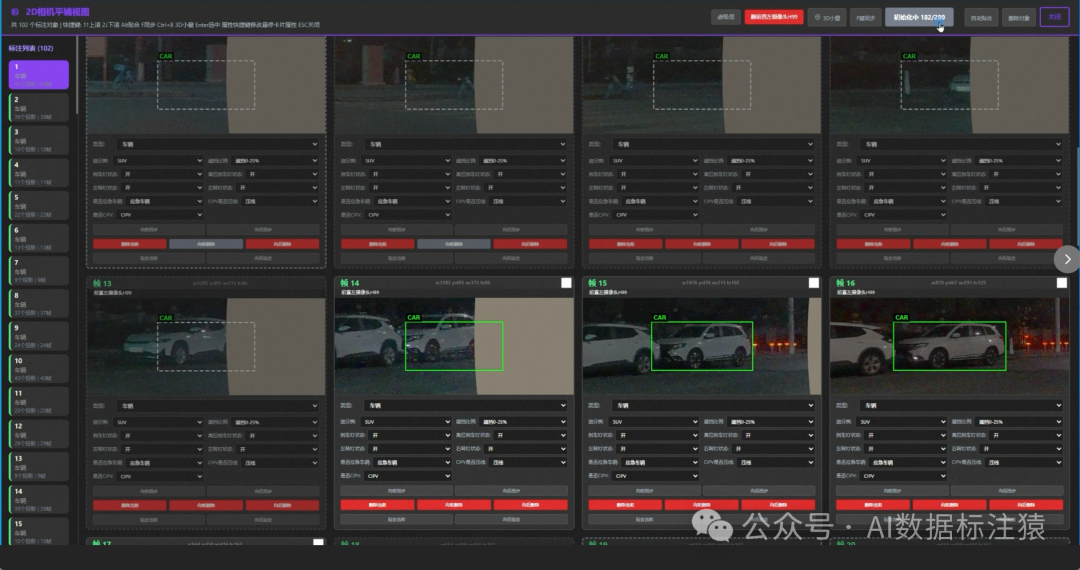The height and width of the screenshot is (570, 1080).
Task: Click 贴合当前 button in frame 14
Action: pos(397,519)
